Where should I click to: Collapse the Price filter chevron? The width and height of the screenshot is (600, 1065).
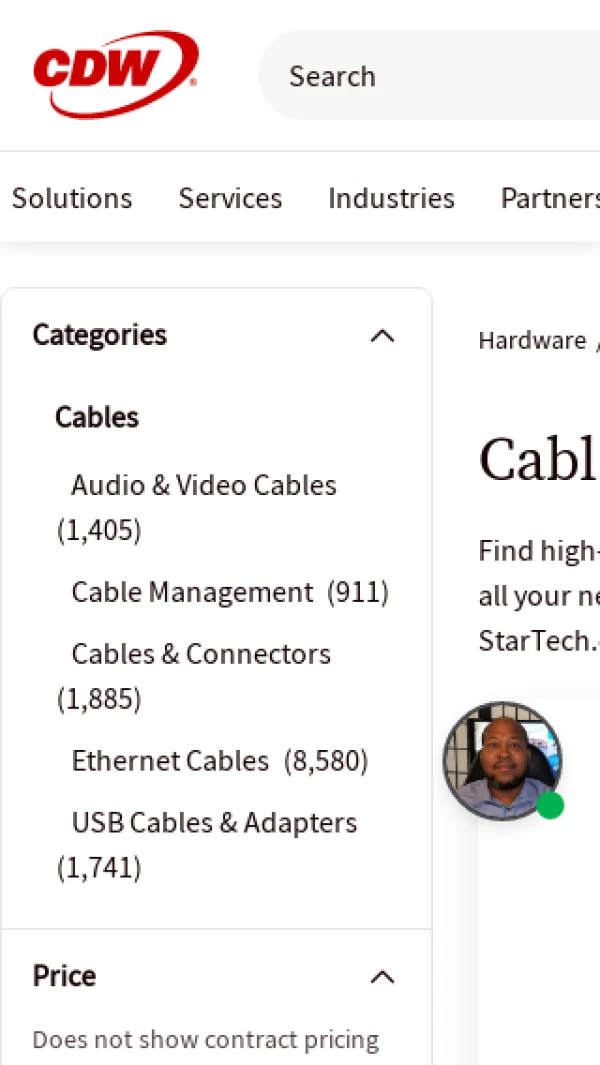382,977
